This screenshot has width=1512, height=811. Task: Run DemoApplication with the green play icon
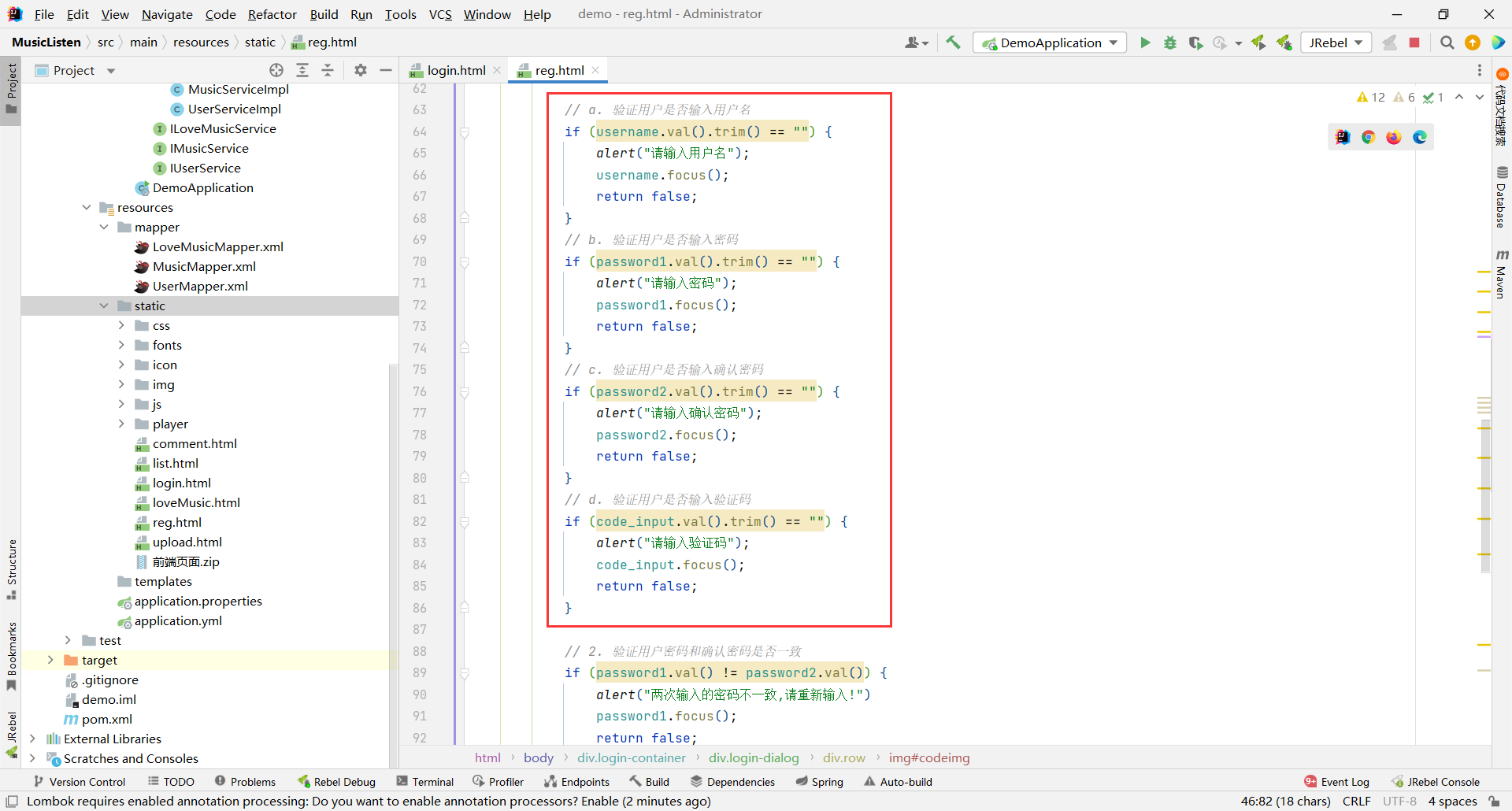(1145, 43)
